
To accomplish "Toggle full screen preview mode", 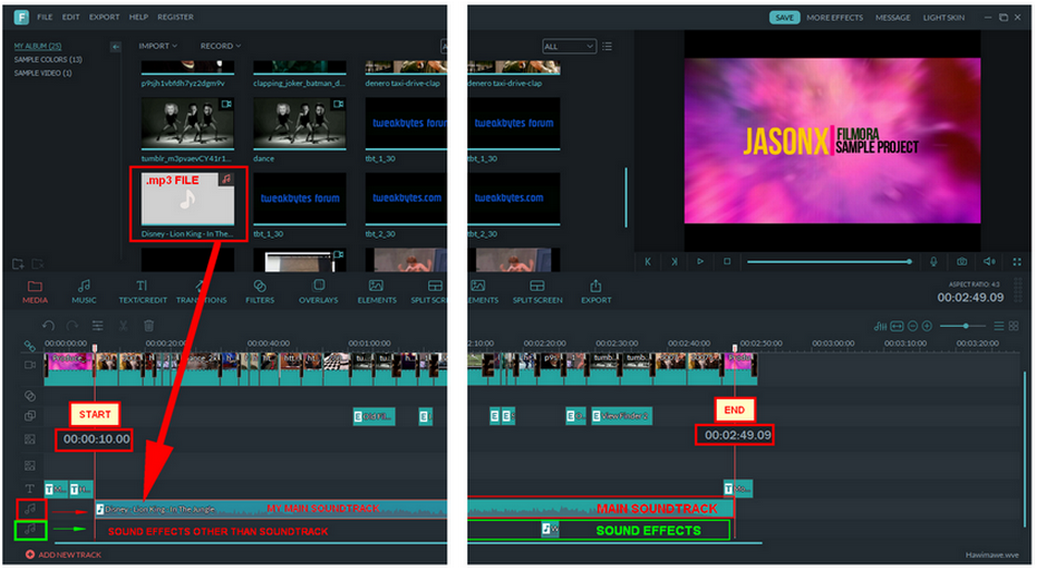I will tap(1017, 262).
